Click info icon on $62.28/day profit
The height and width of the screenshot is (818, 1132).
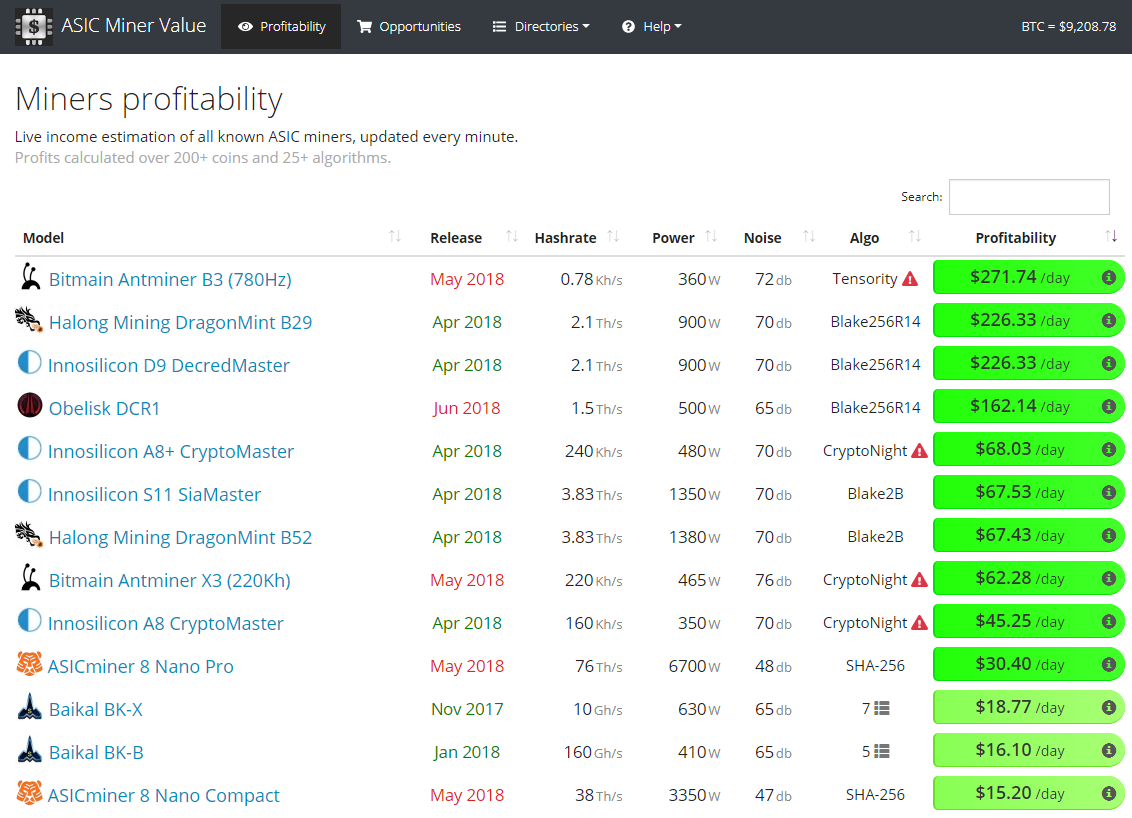click(1109, 578)
